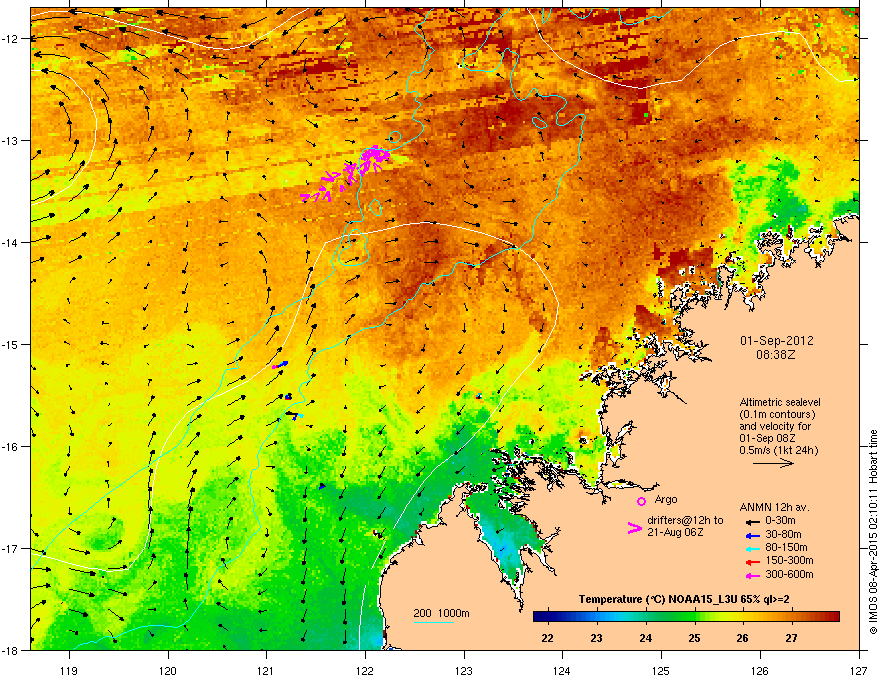The width and height of the screenshot is (880, 680).
Task: Click color bar tick label 27
Action: coord(791,638)
